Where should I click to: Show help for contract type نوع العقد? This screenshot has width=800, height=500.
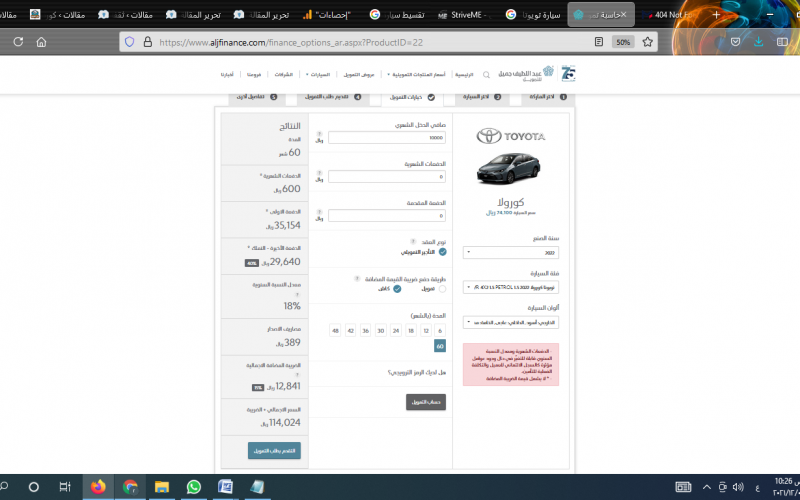pos(413,241)
